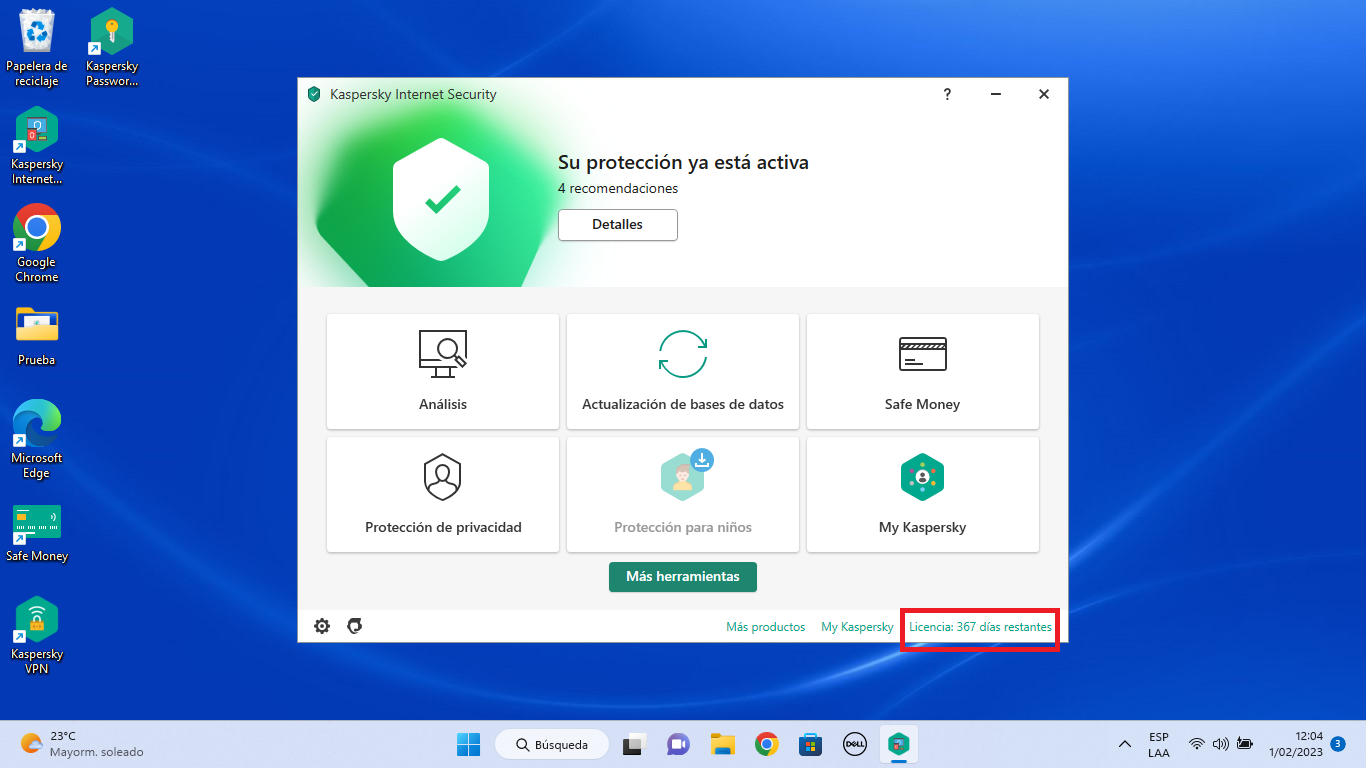
Task: Open Kaspersky VPN desktop shortcut
Action: click(x=37, y=634)
